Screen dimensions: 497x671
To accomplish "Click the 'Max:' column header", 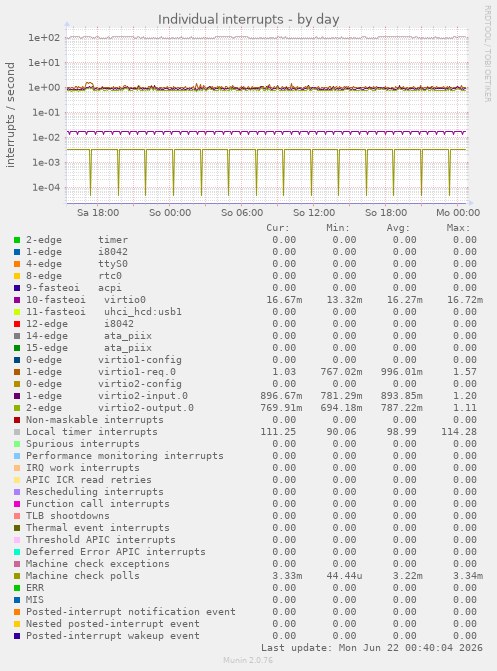I will click(x=458, y=228).
